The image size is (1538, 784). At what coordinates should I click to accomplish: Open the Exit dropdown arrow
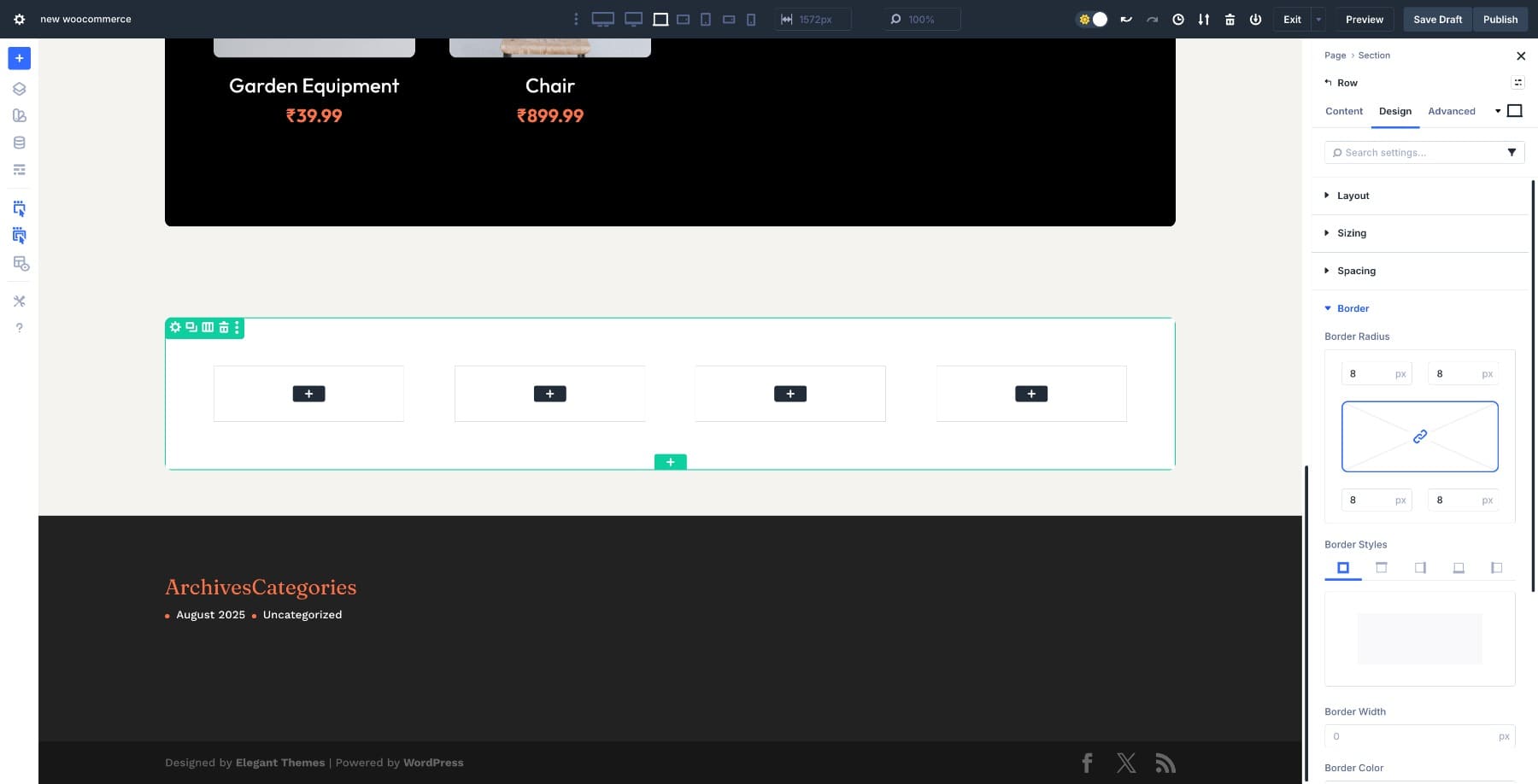click(x=1318, y=19)
